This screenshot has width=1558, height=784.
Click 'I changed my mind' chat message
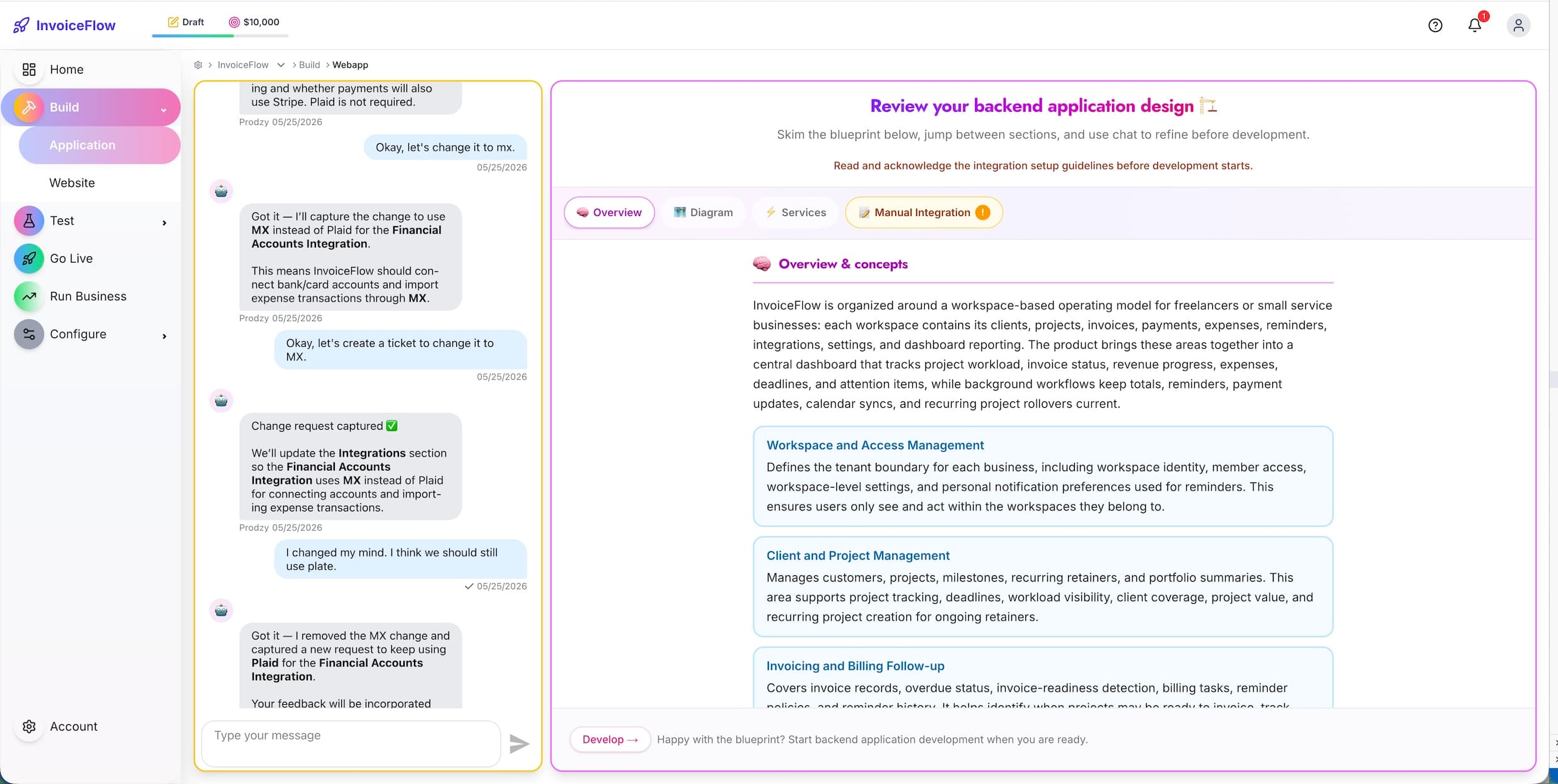point(400,559)
